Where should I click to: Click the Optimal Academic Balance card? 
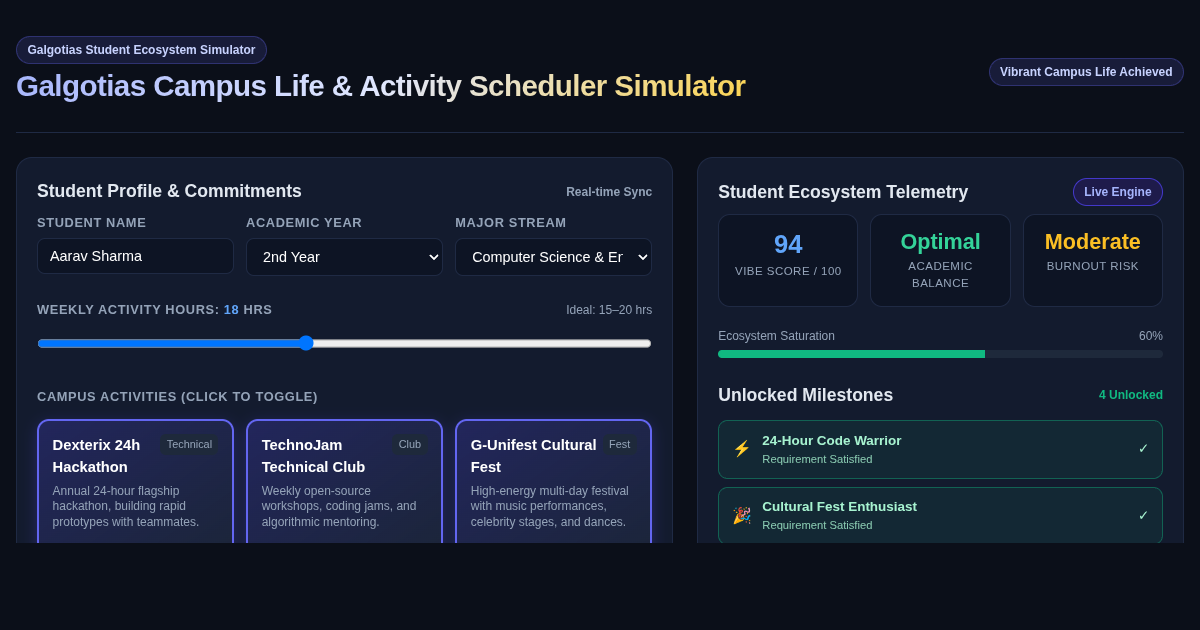tap(940, 260)
